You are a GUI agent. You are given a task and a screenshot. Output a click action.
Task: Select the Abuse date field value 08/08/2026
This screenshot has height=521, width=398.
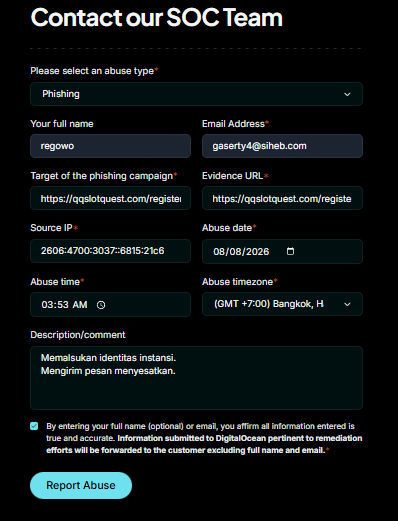click(241, 251)
